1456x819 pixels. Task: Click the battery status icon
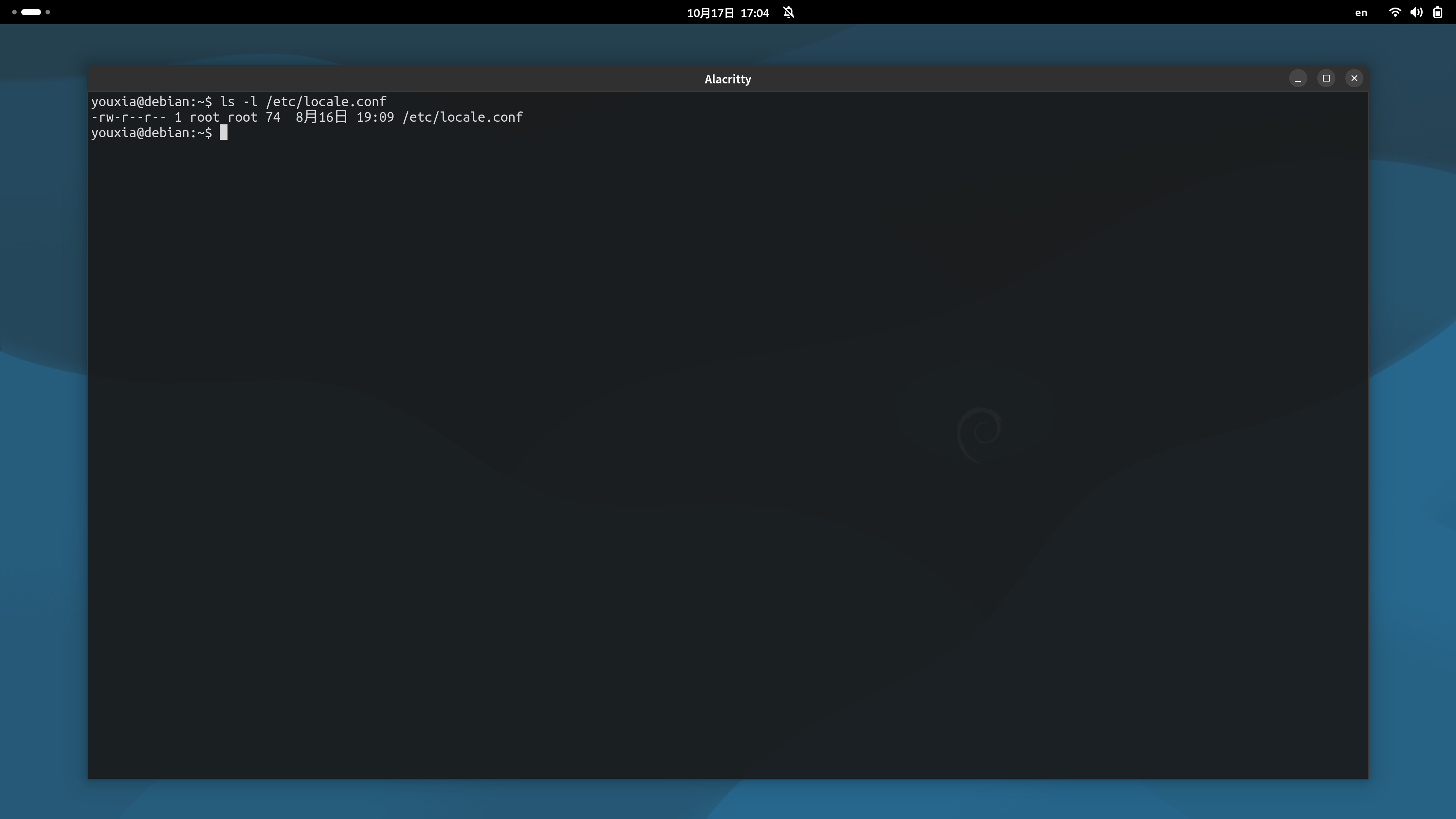pos(1437,12)
